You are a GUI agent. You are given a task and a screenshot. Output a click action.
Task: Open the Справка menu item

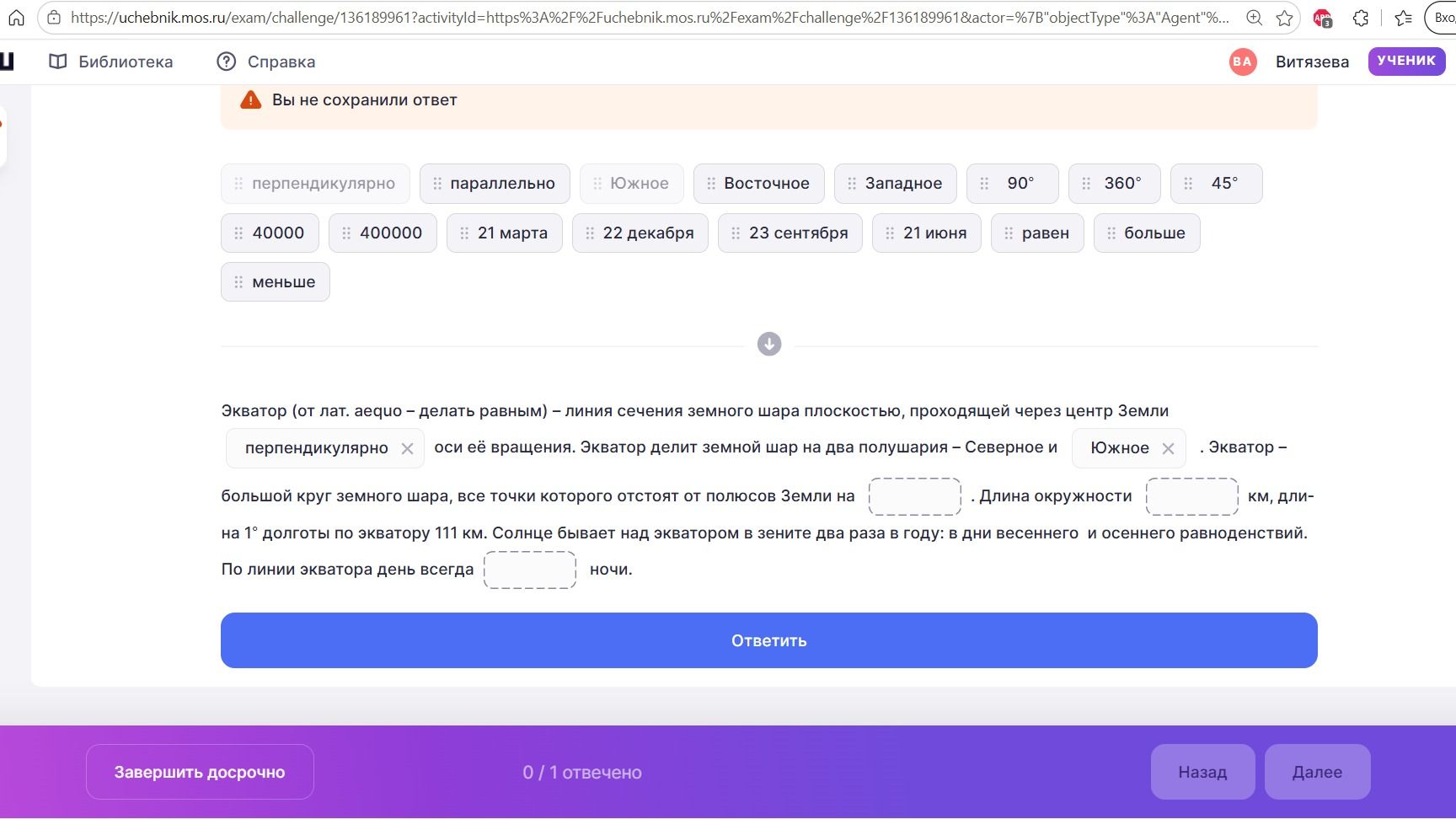pyautogui.click(x=265, y=62)
